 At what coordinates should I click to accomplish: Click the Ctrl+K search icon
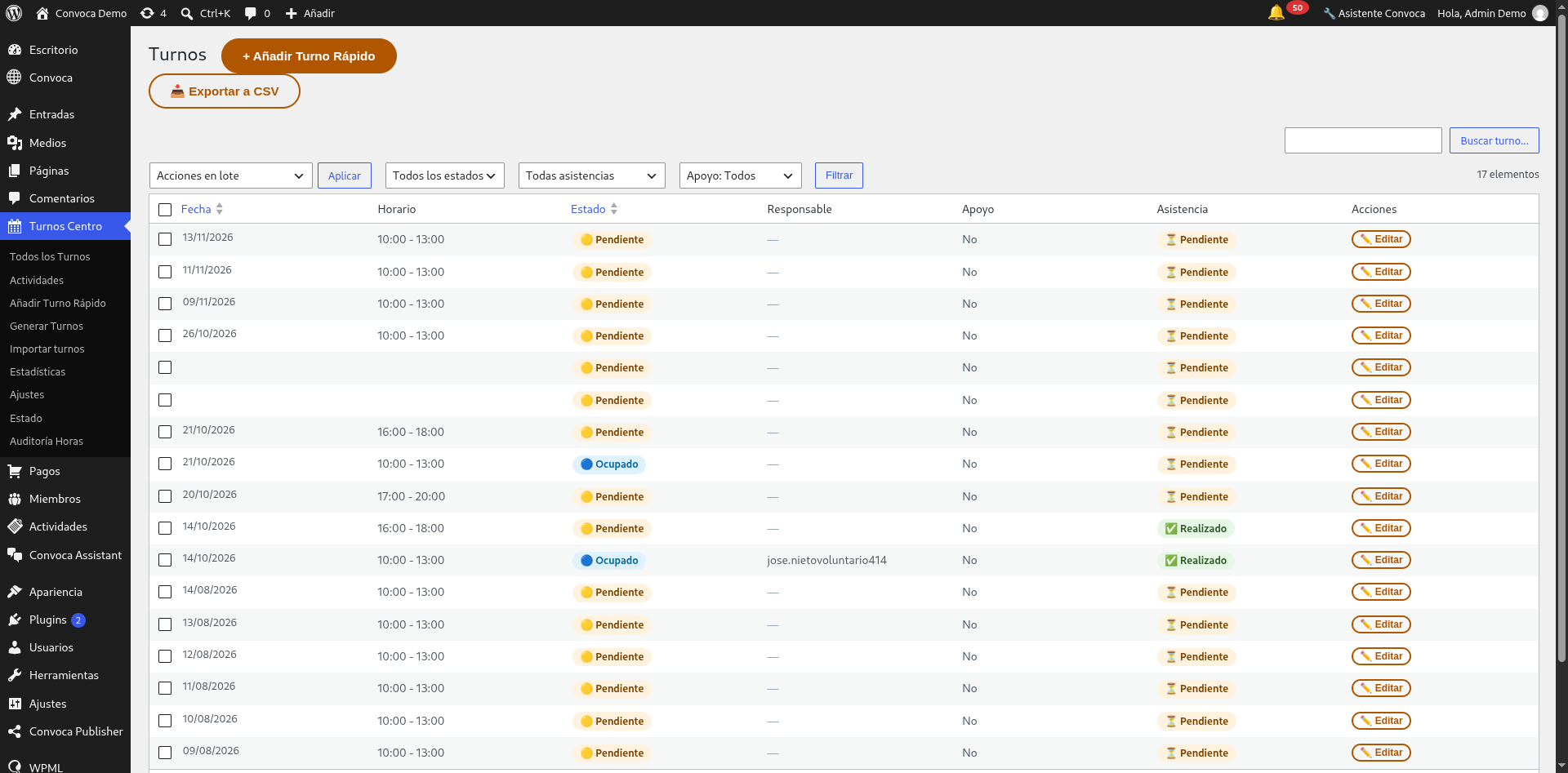click(187, 13)
